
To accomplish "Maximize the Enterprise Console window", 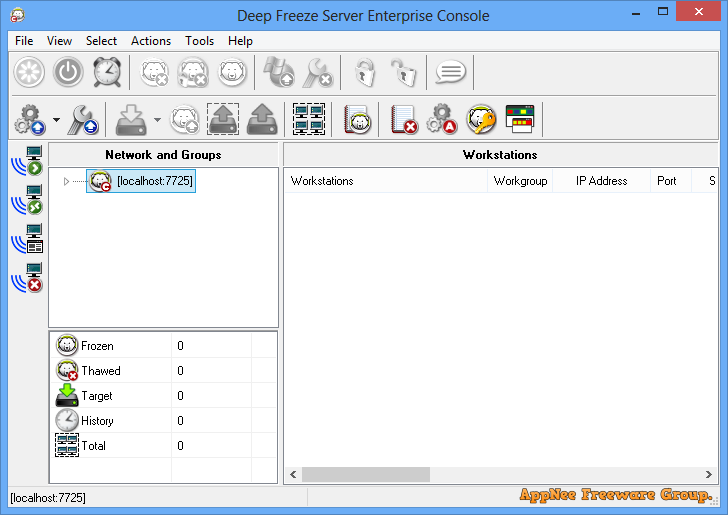I will point(663,12).
